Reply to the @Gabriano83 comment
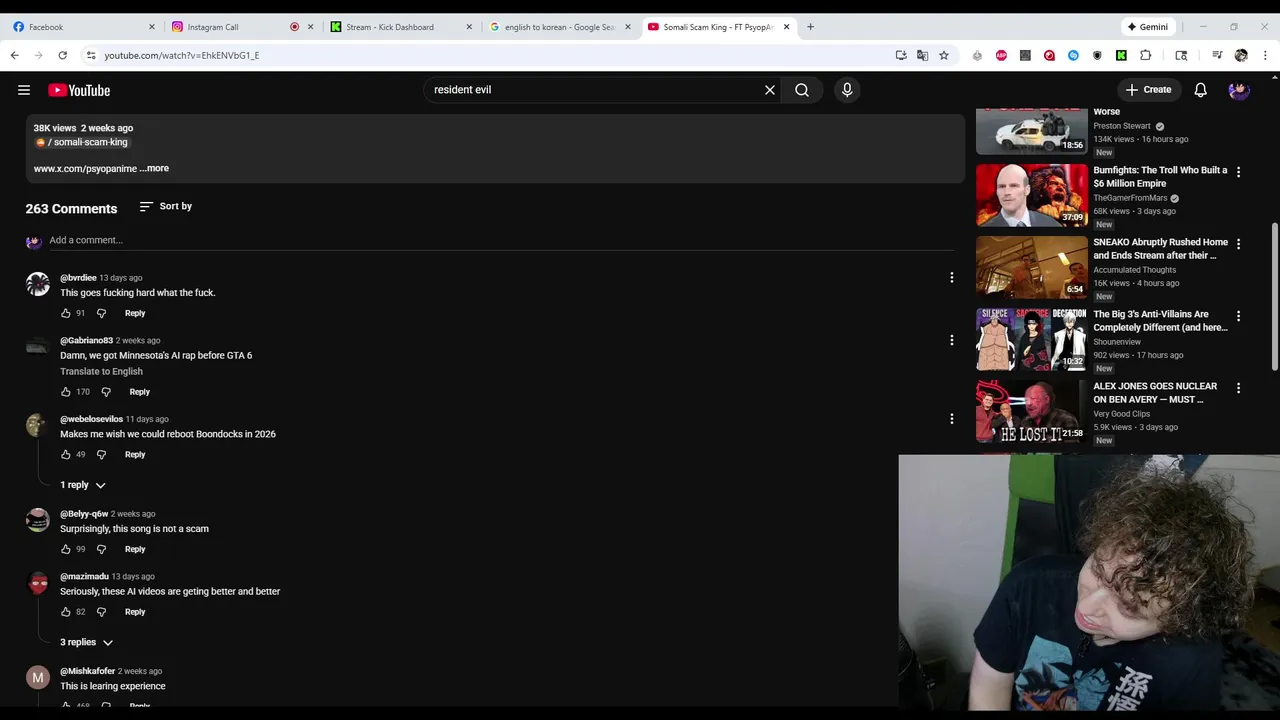Viewport: 1280px width, 720px height. coord(139,392)
